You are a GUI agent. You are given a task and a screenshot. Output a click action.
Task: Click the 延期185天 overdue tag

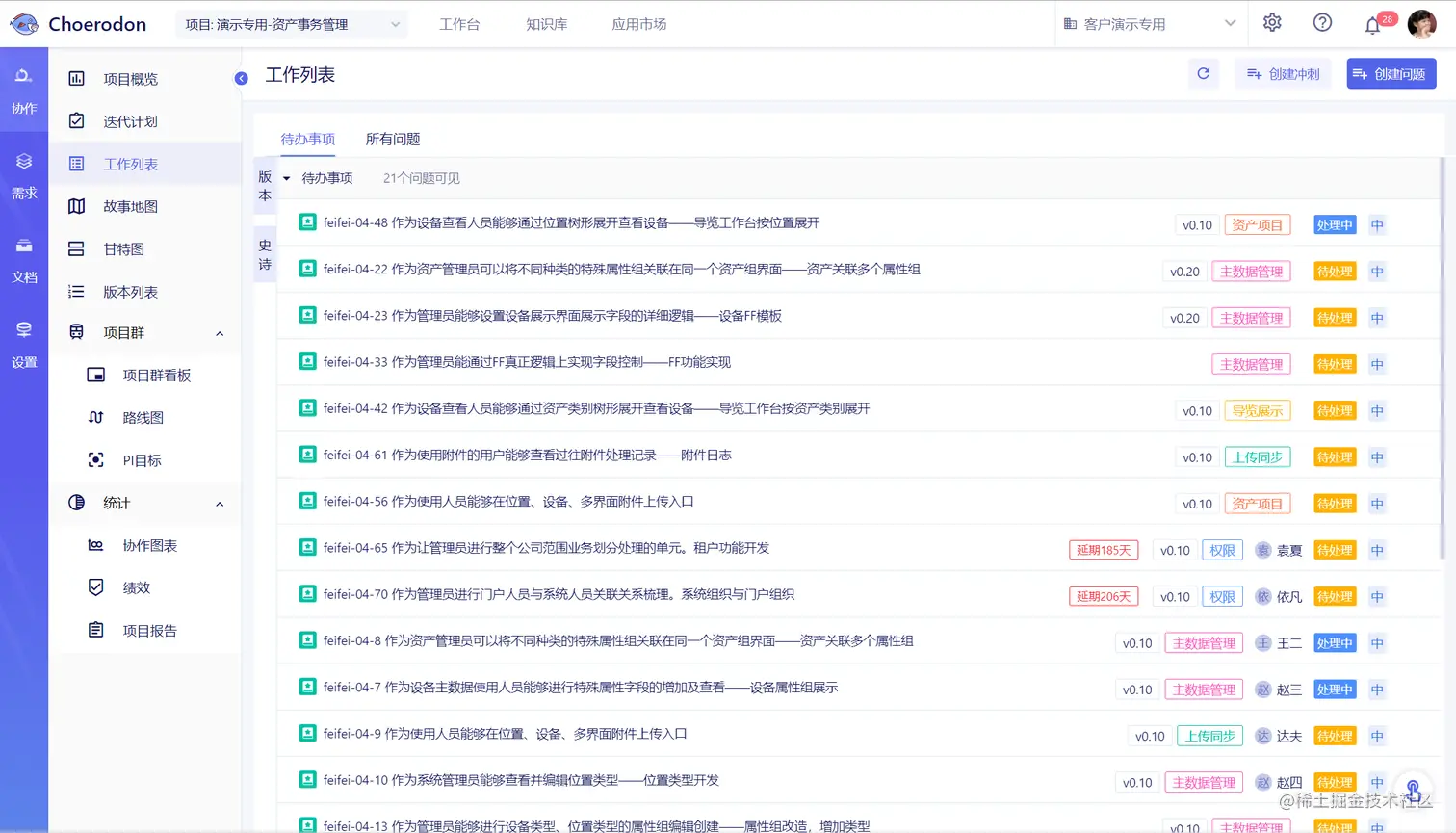click(1104, 551)
